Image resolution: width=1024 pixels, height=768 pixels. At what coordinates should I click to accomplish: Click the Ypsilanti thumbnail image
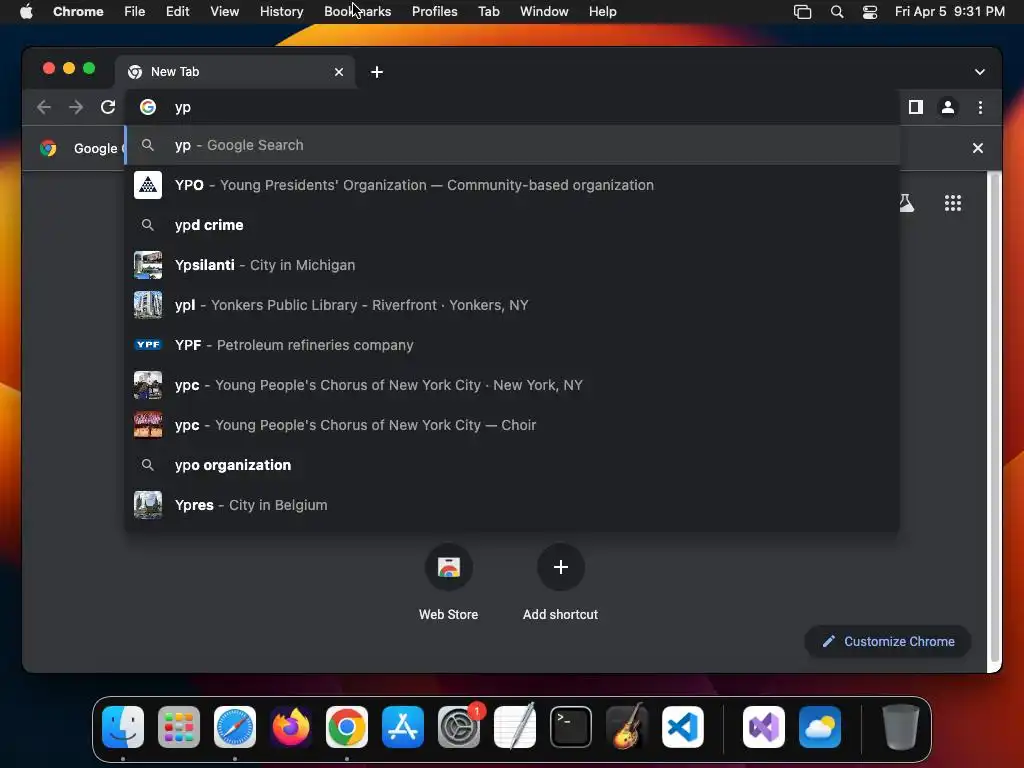pos(148,265)
